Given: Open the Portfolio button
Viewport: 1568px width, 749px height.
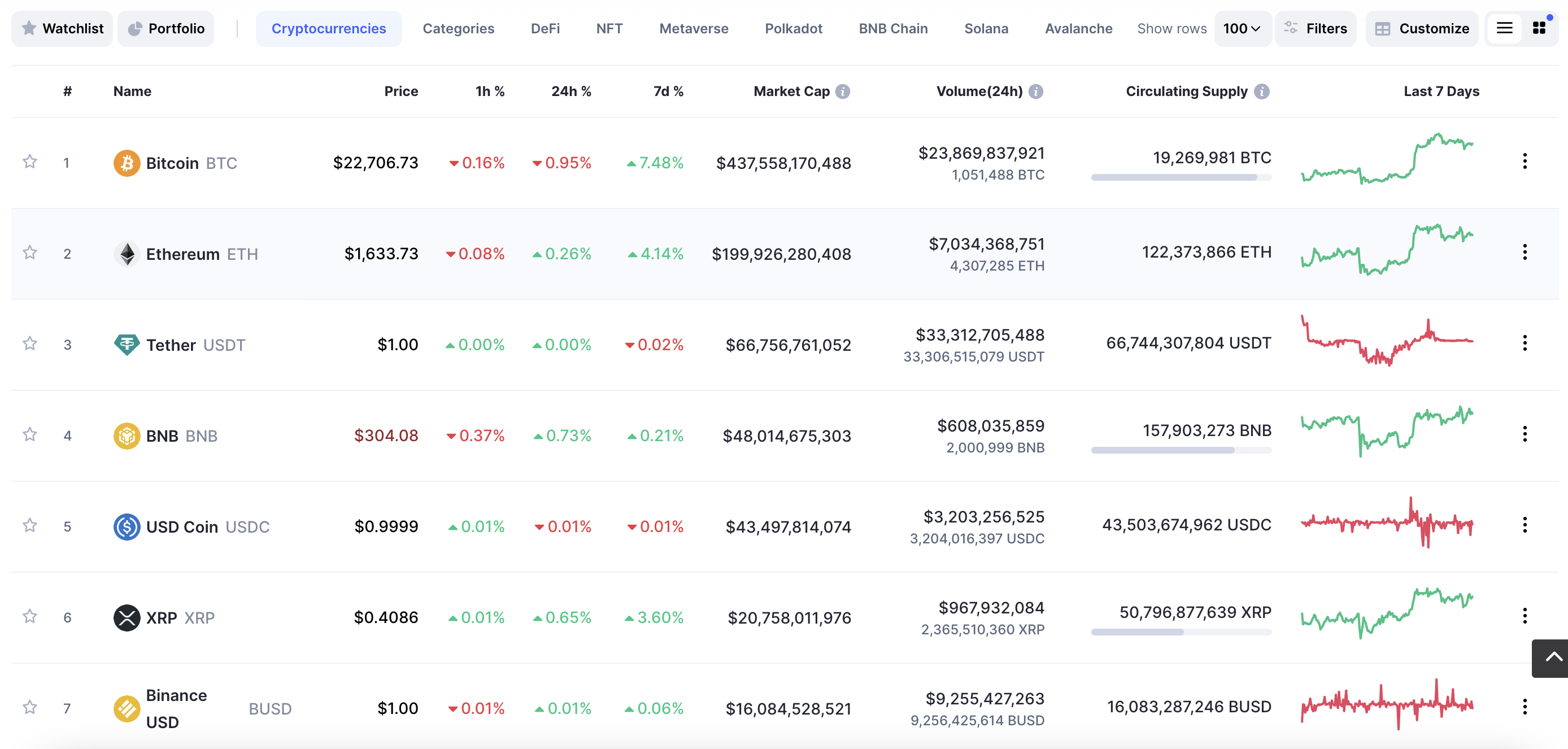Looking at the screenshot, I should tap(166, 29).
